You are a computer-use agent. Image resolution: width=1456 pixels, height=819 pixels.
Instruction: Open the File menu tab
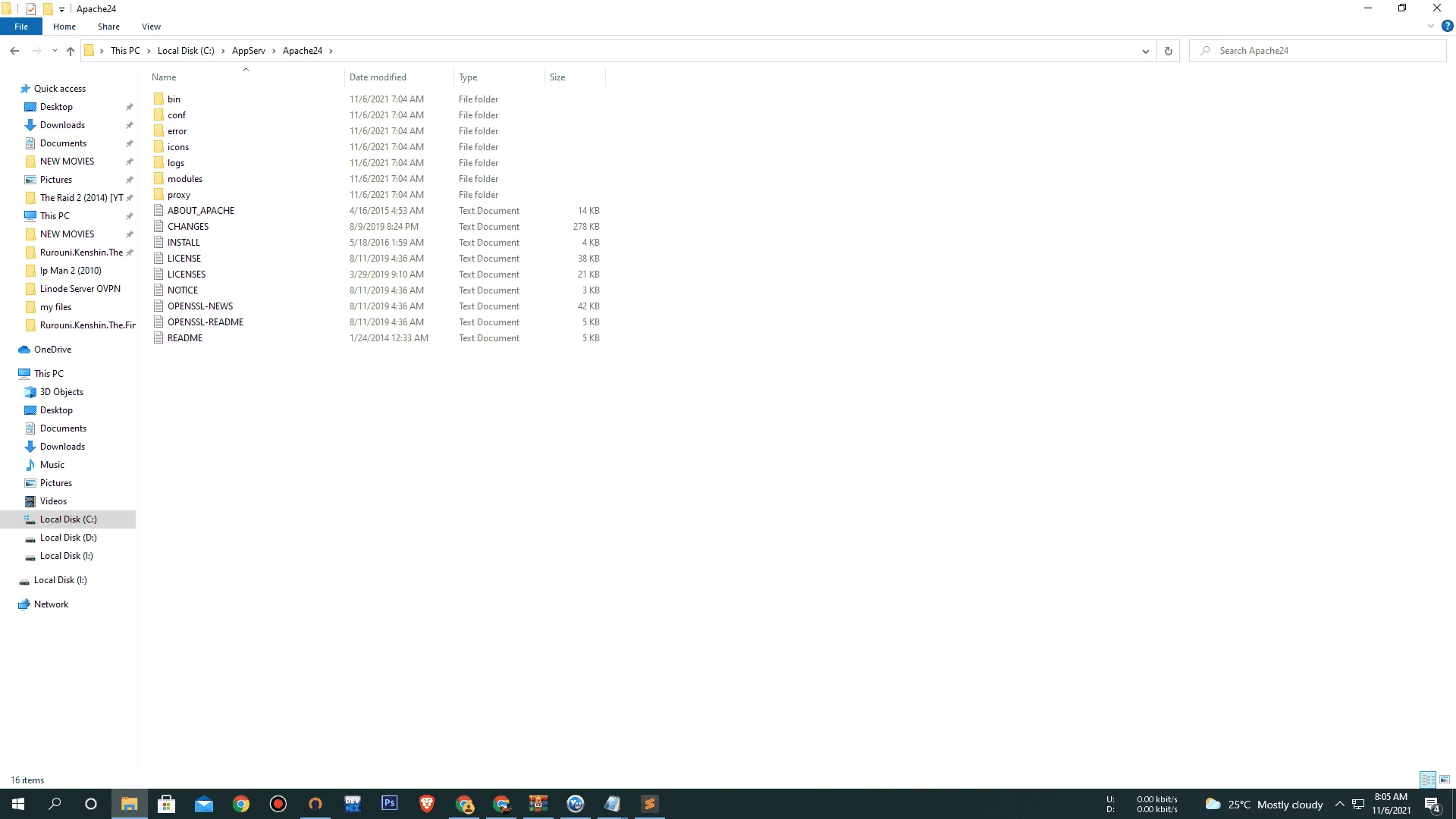21,27
